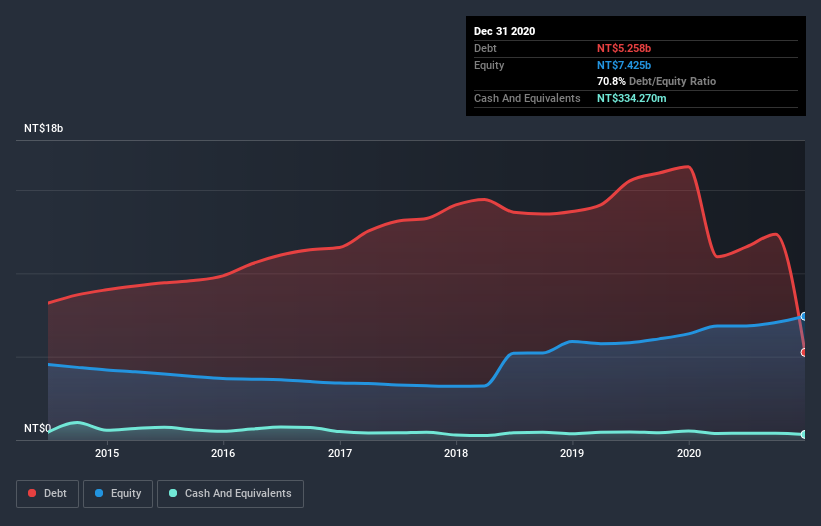Click the Equity row label in tooltip
Screen dimensions: 821x526
(489, 65)
